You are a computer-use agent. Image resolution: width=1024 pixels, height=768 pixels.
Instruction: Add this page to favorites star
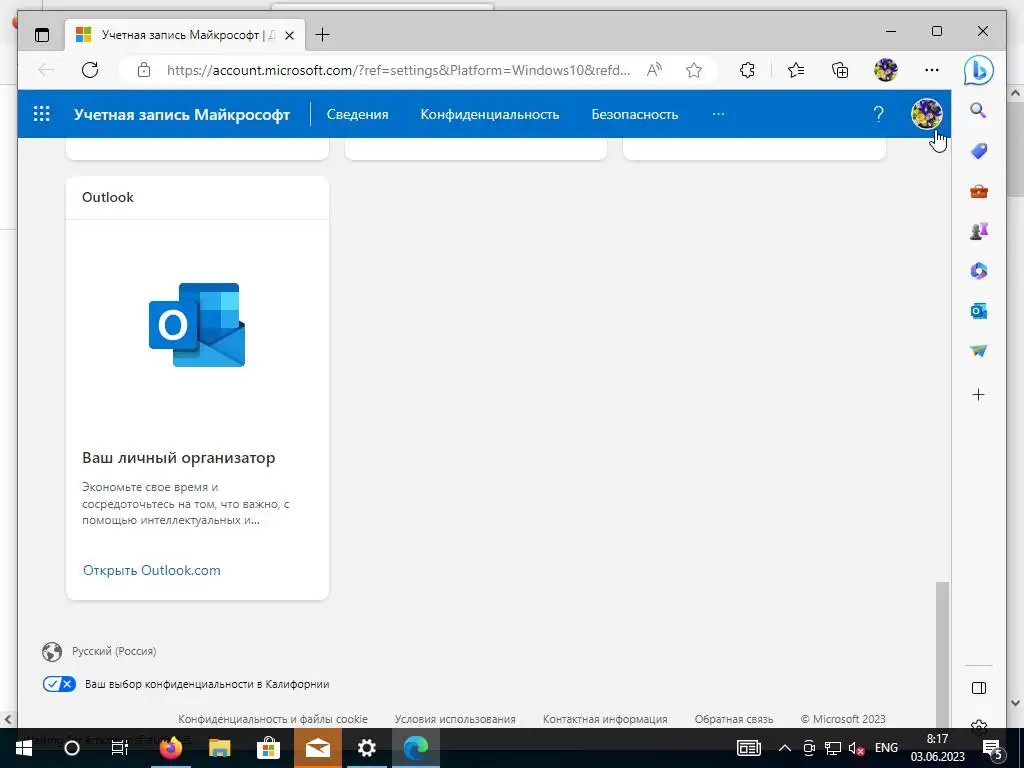694,70
